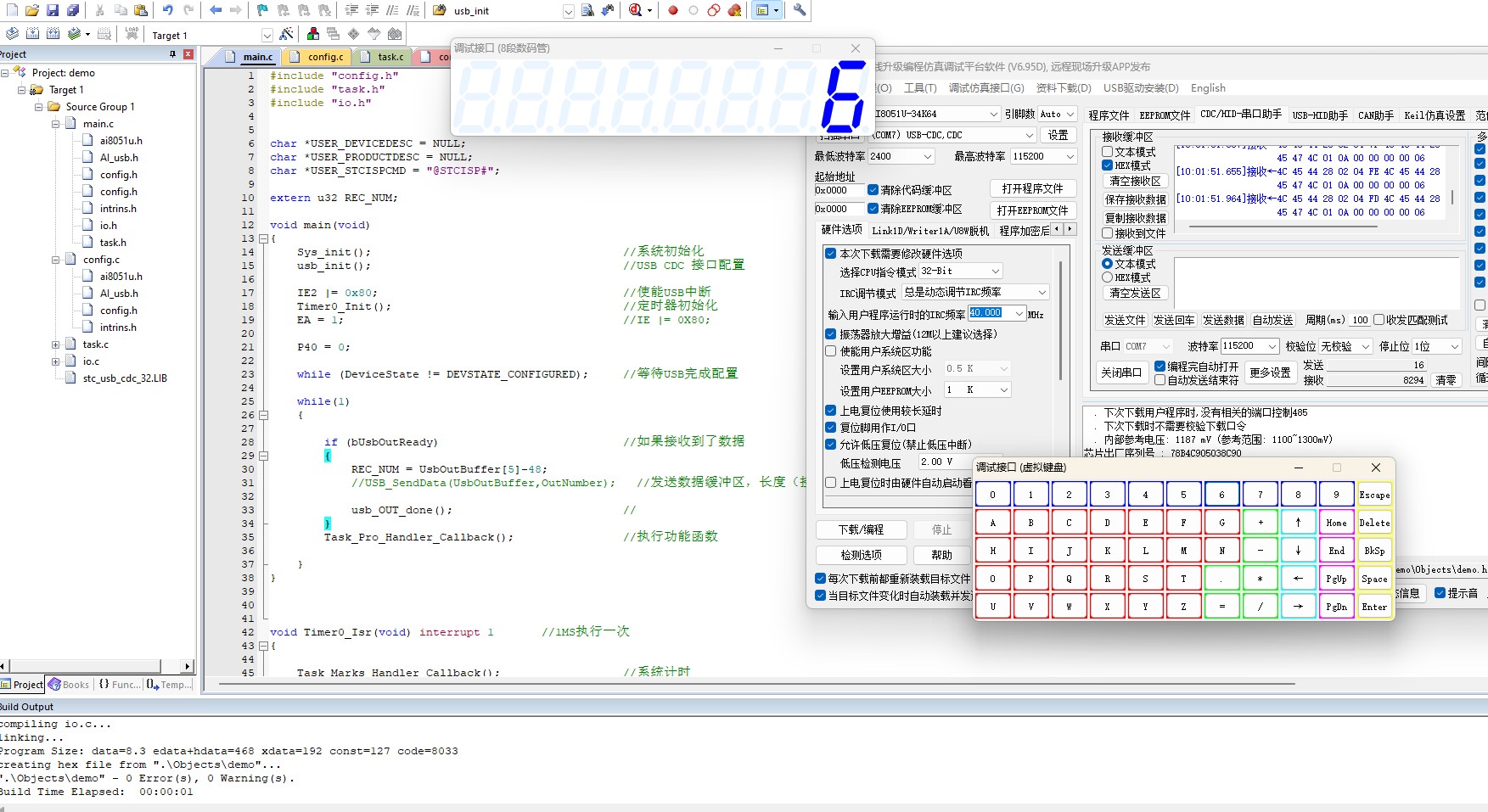Insert a bookmark with the flag icon

click(x=262, y=10)
